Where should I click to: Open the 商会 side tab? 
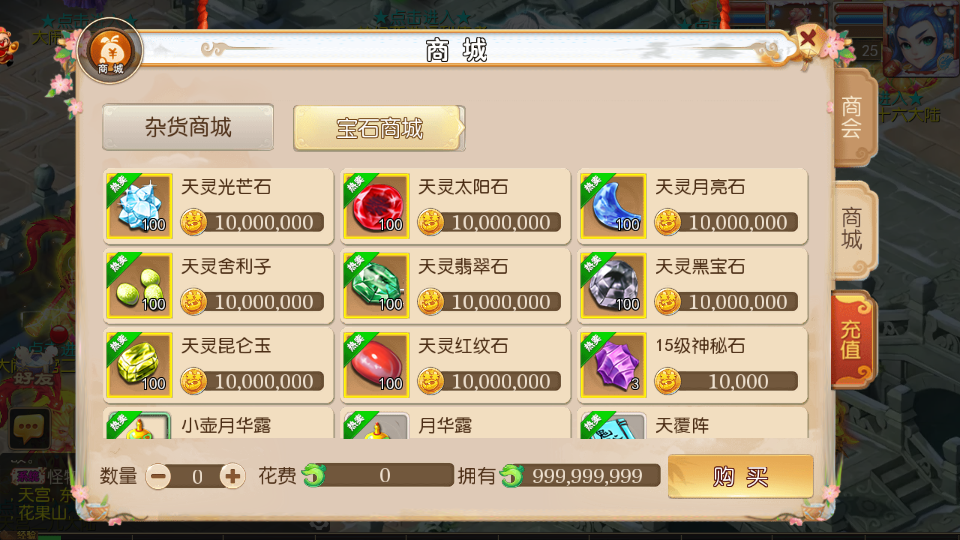tap(853, 117)
